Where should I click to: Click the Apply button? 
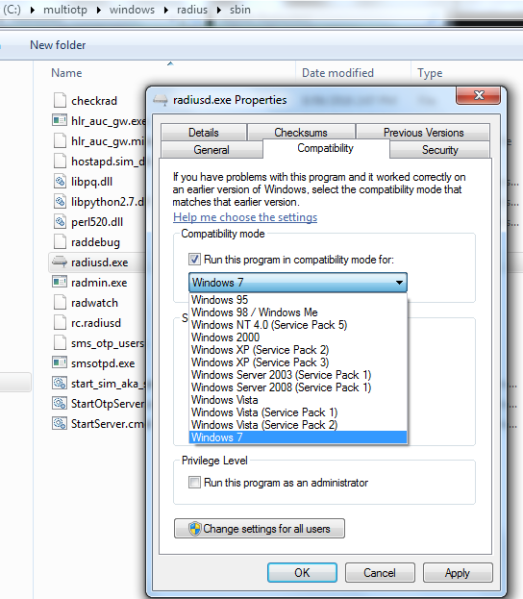[457, 573]
